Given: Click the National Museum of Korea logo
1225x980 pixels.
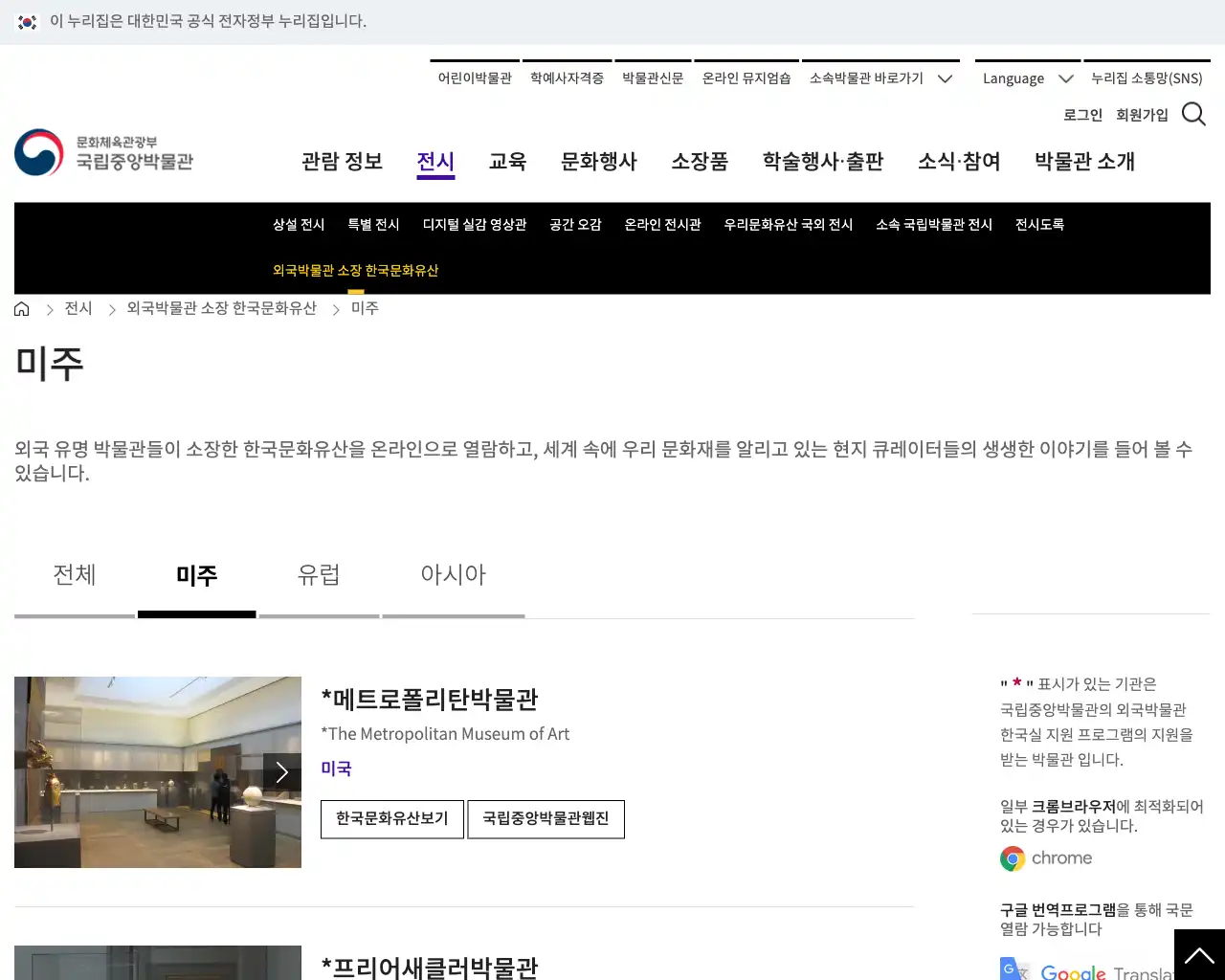Looking at the screenshot, I should pos(104,152).
